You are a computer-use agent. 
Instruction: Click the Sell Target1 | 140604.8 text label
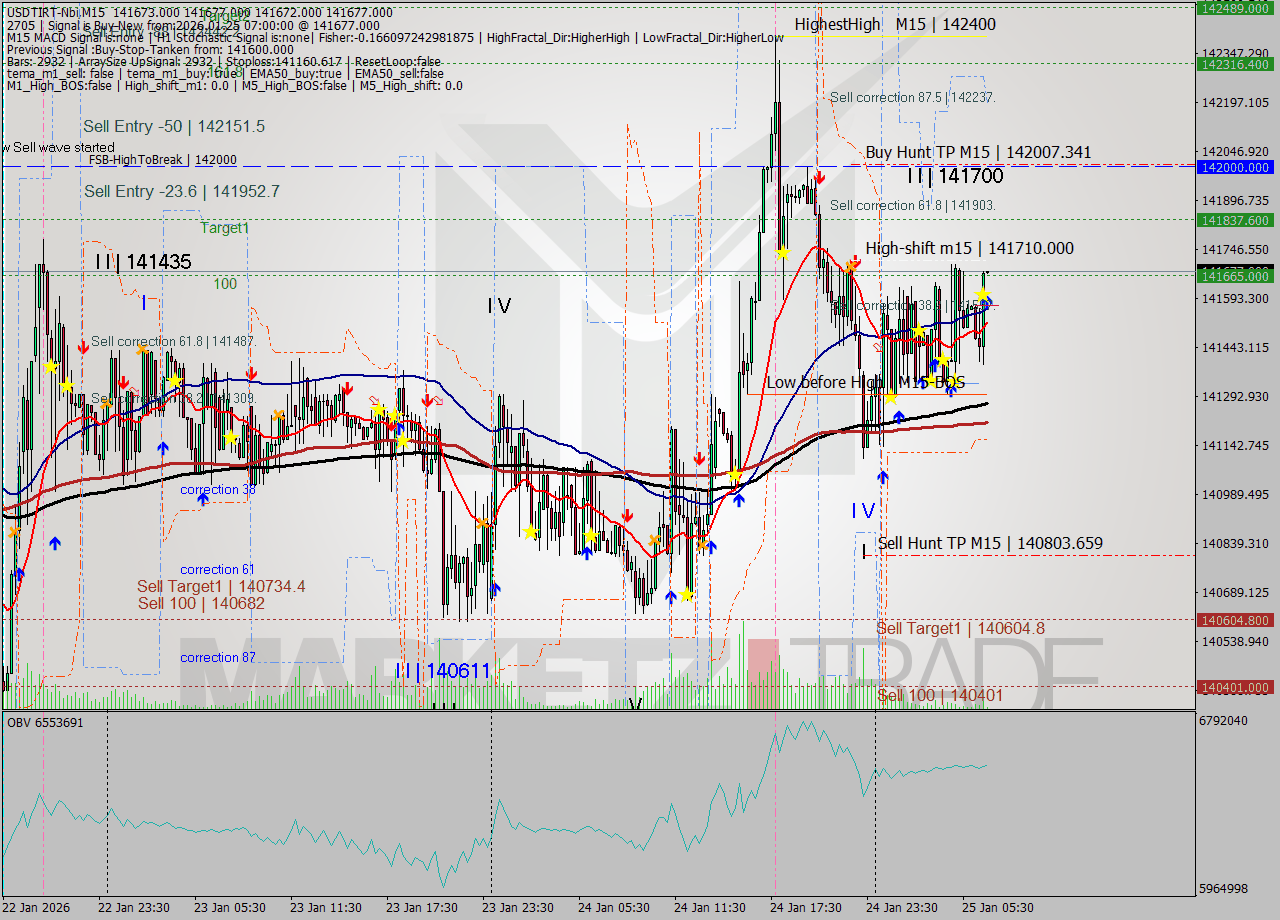(x=960, y=628)
